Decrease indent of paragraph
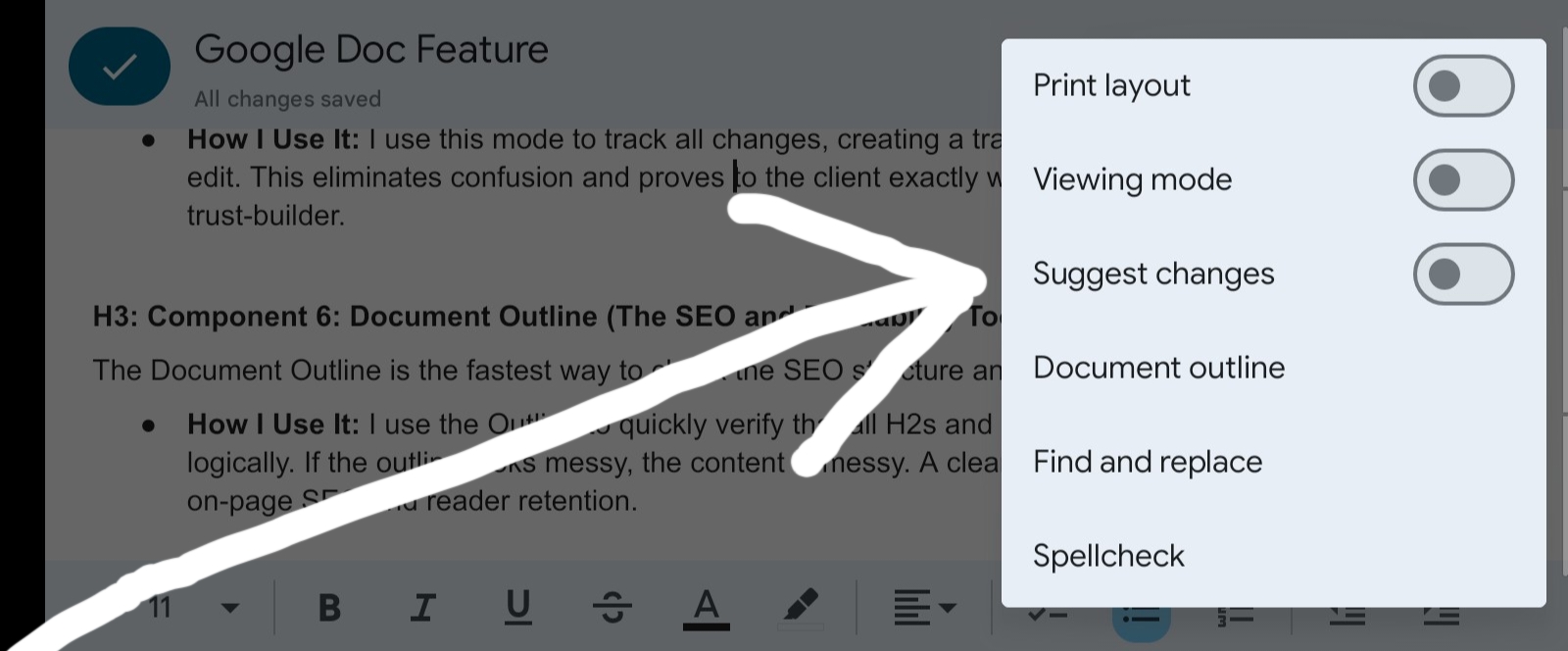Viewport: 1568px width, 651px height. (1348, 618)
